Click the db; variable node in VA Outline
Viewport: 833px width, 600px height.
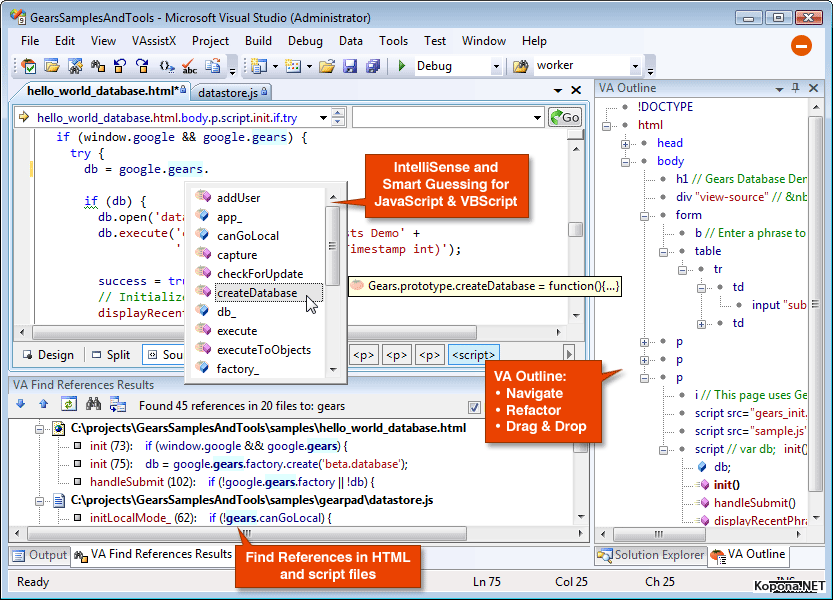(x=722, y=467)
